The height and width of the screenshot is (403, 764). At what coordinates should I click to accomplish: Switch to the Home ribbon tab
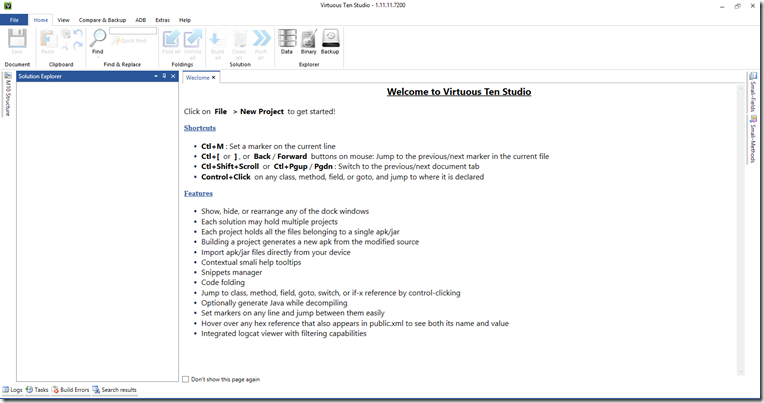point(41,20)
